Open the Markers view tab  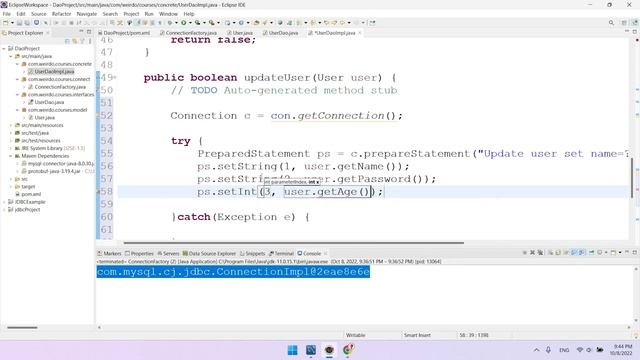109,253
